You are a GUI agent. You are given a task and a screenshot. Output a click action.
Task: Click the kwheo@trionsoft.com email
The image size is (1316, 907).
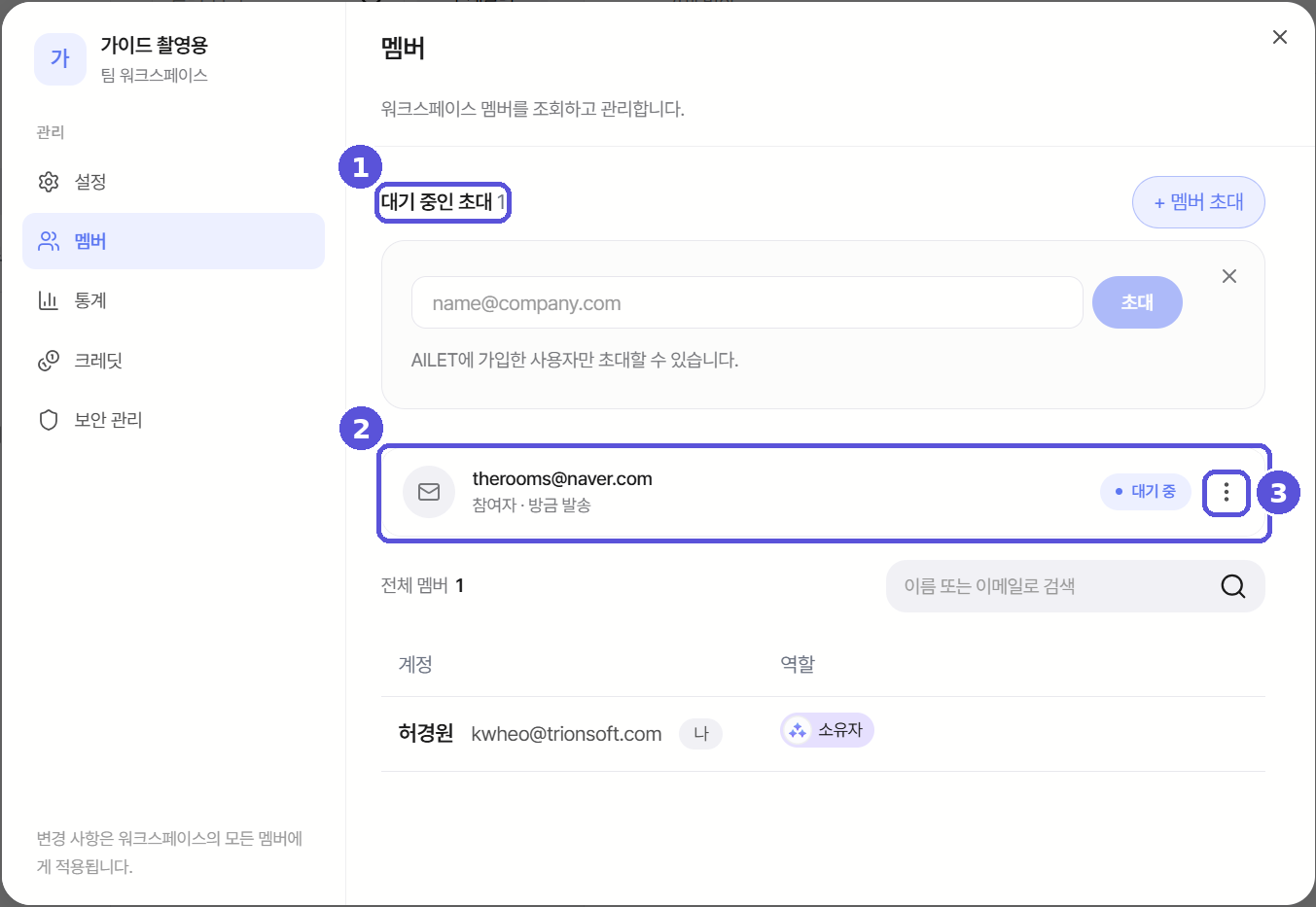pos(566,734)
